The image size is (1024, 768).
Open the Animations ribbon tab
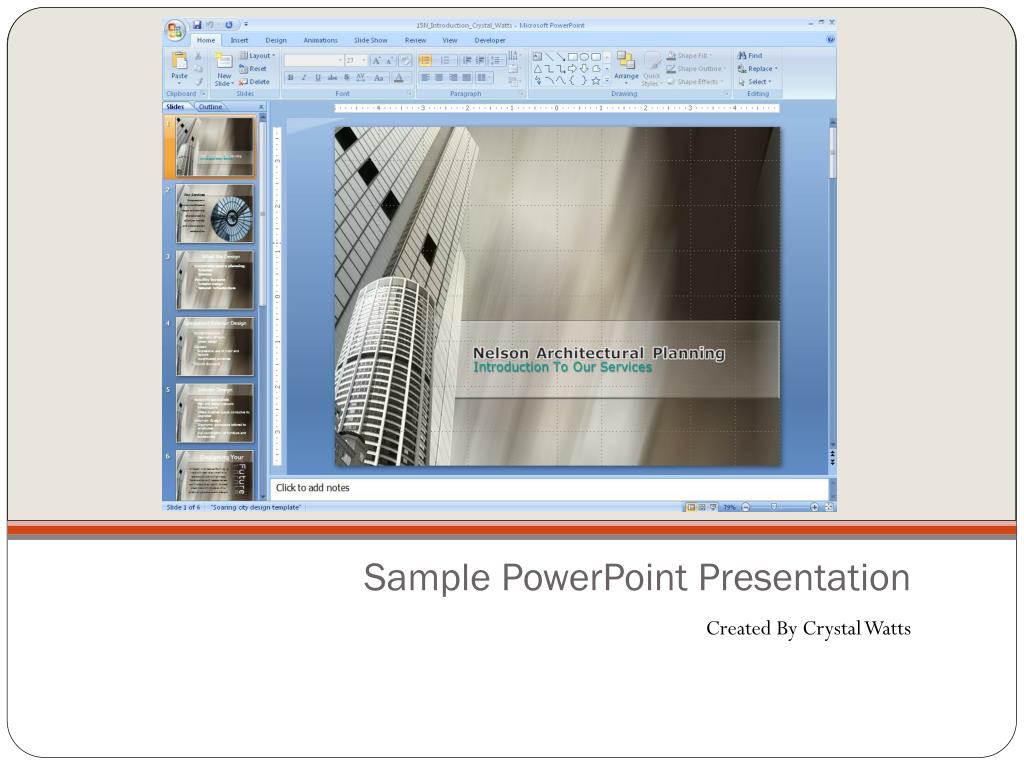(x=321, y=40)
